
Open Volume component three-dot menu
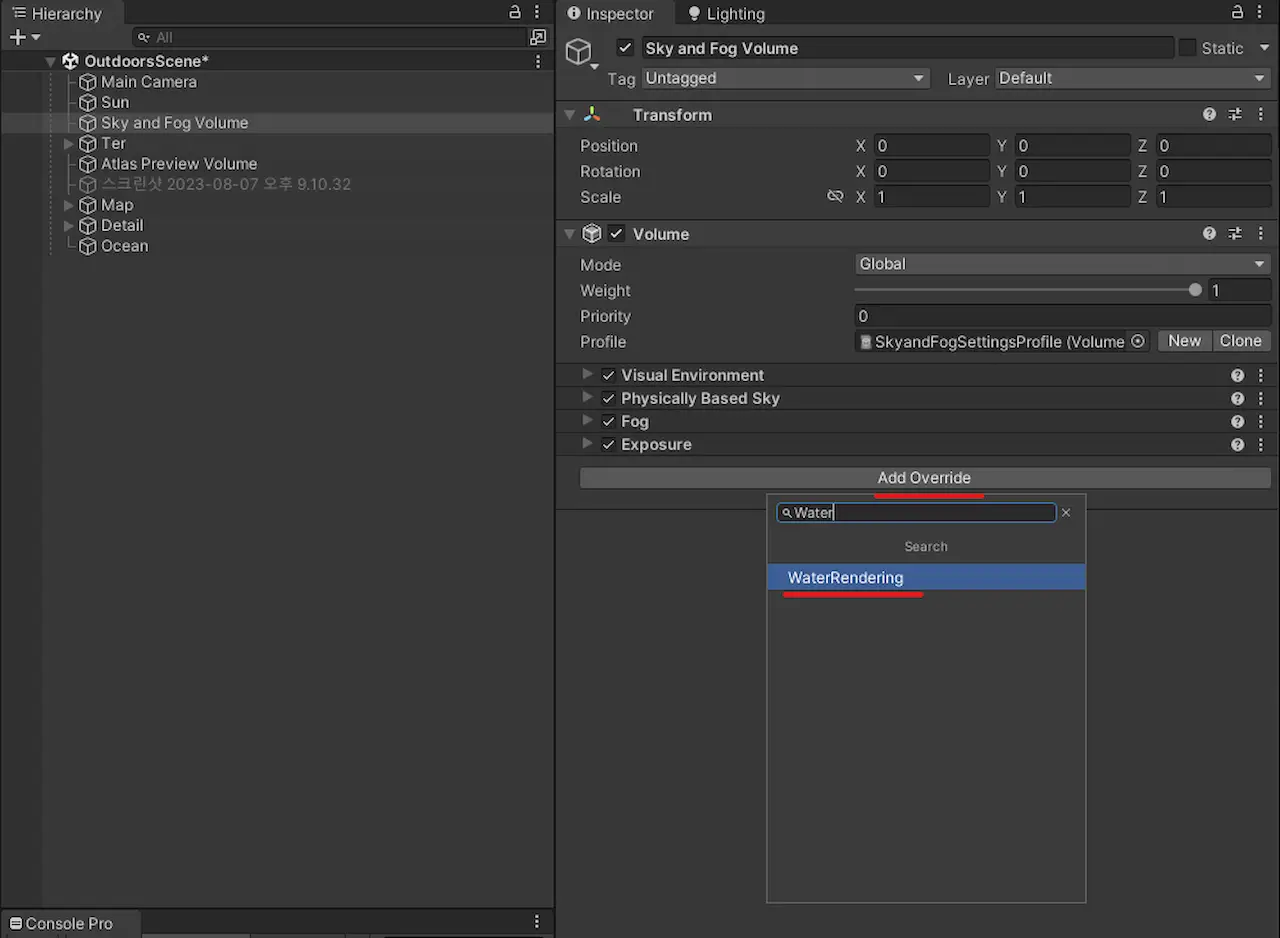[1262, 234]
